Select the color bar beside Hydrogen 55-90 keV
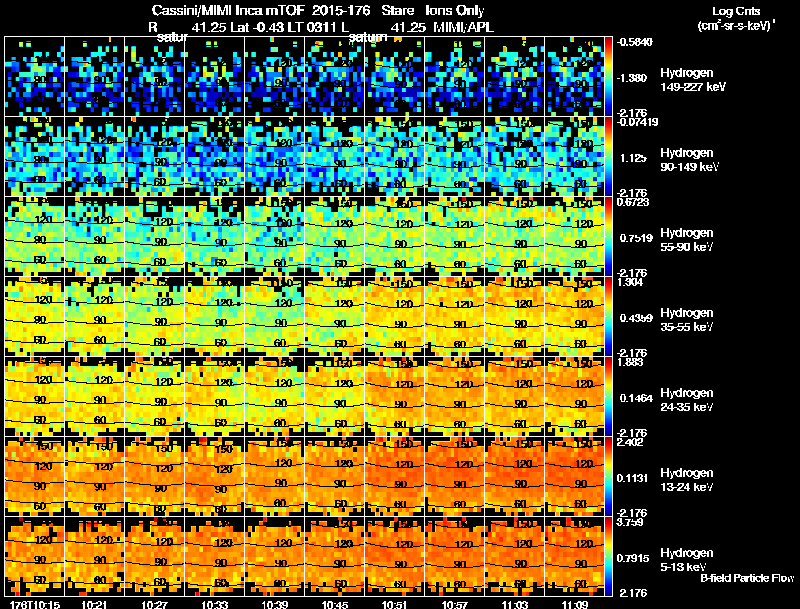 (608, 237)
